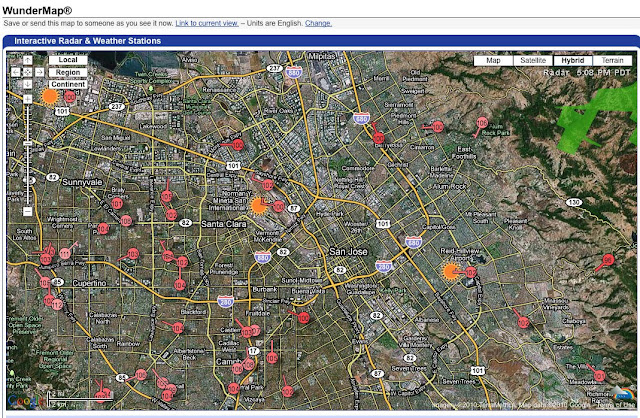
Task: Click the 'Cupertino' city label
Action: (x=89, y=283)
